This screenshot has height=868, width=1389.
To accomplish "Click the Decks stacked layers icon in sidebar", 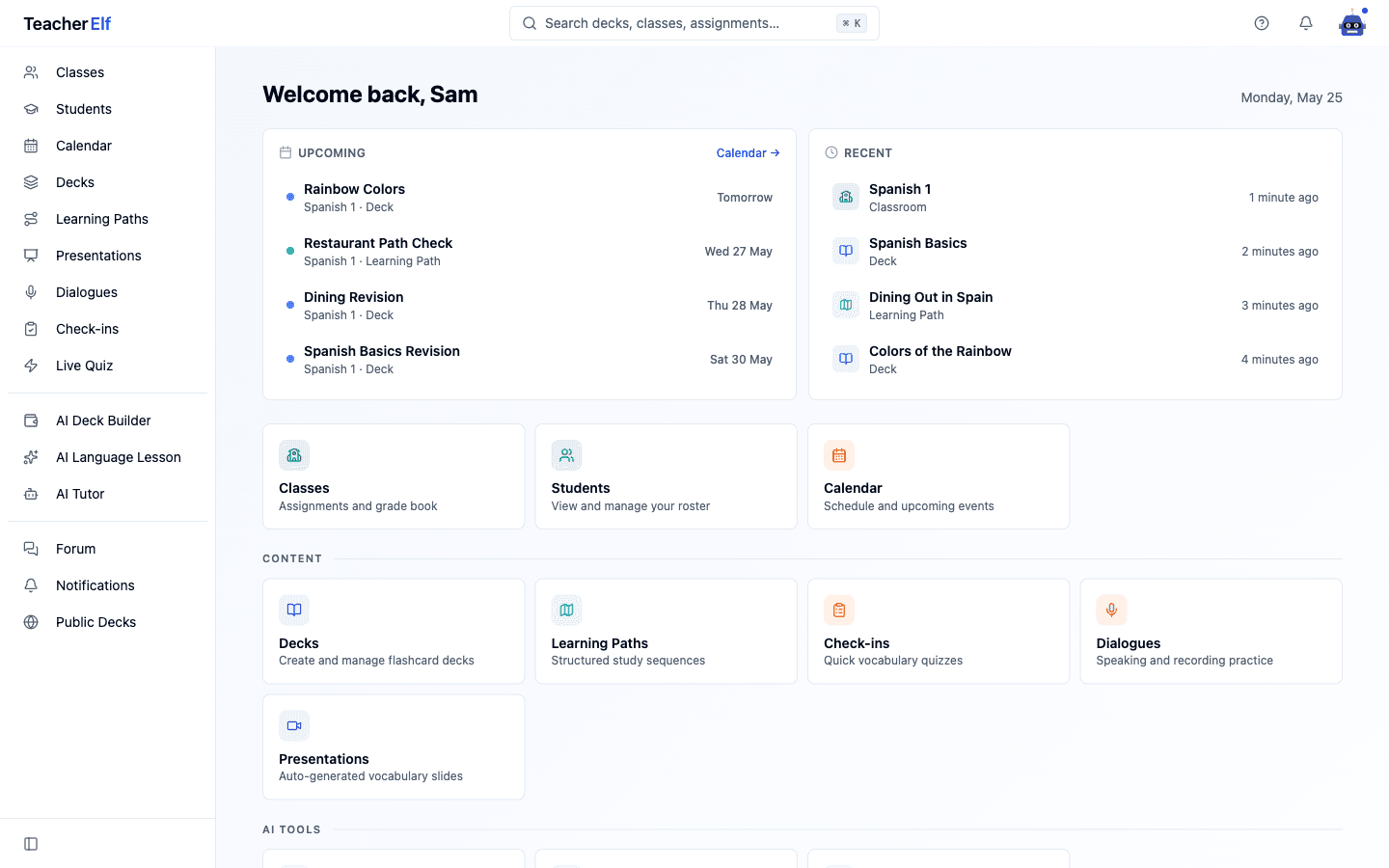I will pos(31,182).
